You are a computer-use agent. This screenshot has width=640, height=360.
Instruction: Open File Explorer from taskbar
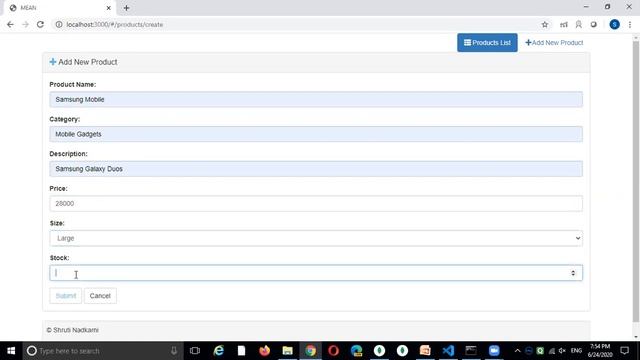[287, 351]
